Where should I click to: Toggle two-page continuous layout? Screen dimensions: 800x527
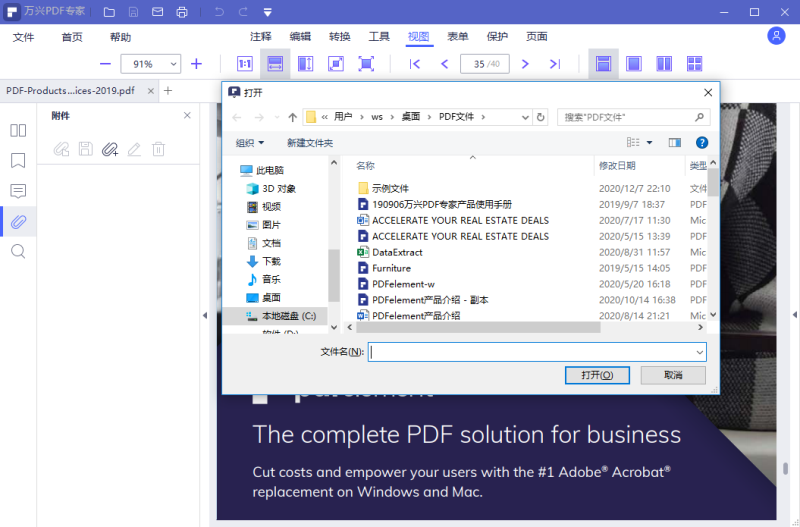click(x=694, y=64)
